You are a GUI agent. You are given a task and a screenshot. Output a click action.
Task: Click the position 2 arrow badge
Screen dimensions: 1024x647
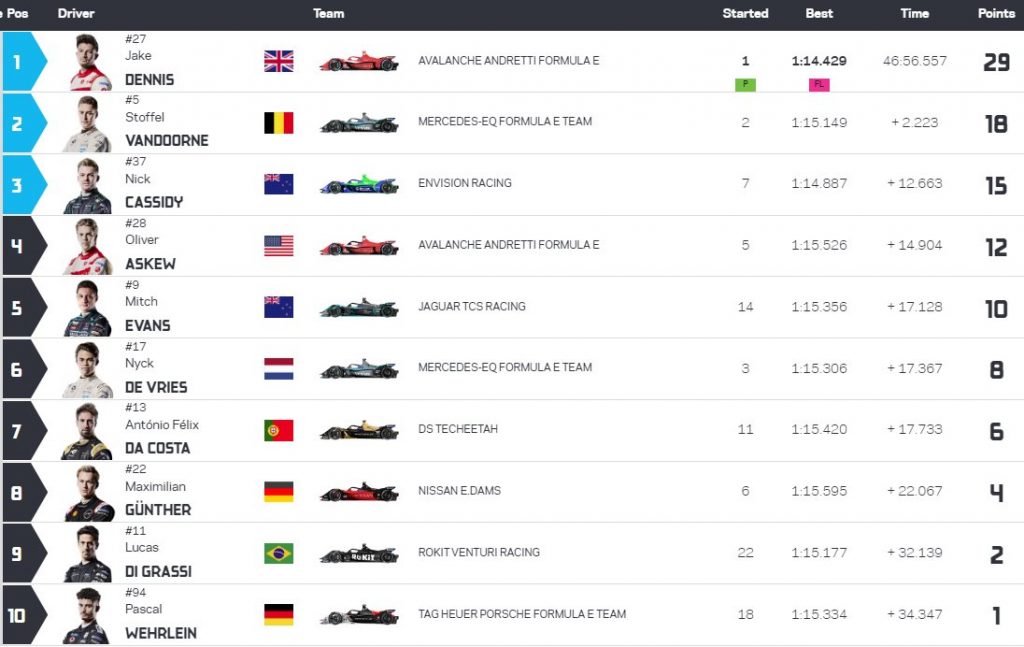[x=24, y=123]
